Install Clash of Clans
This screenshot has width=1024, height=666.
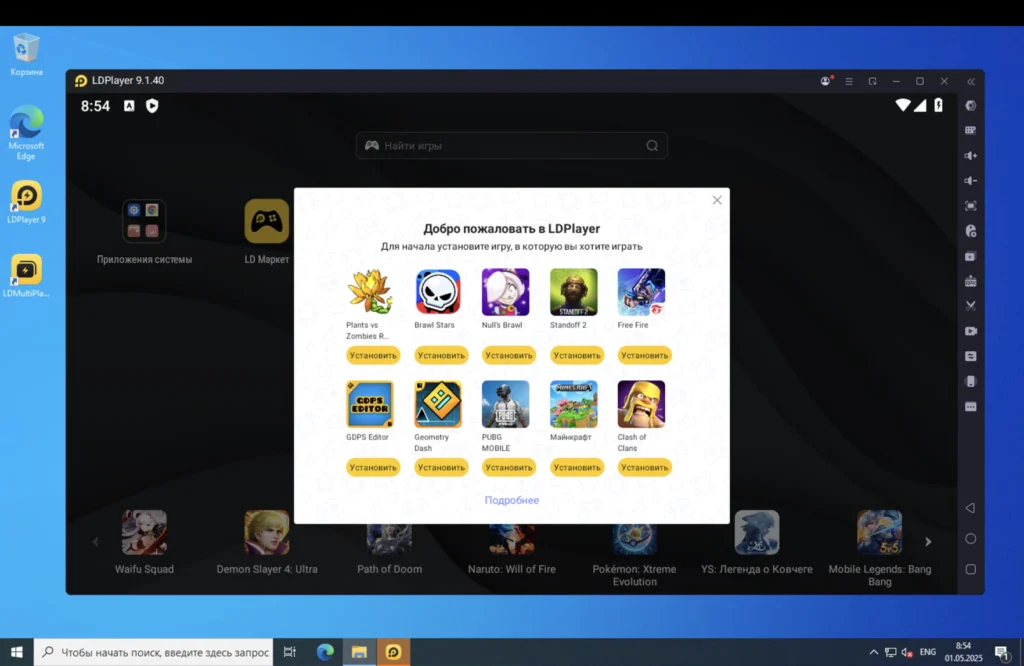pyautogui.click(x=645, y=468)
